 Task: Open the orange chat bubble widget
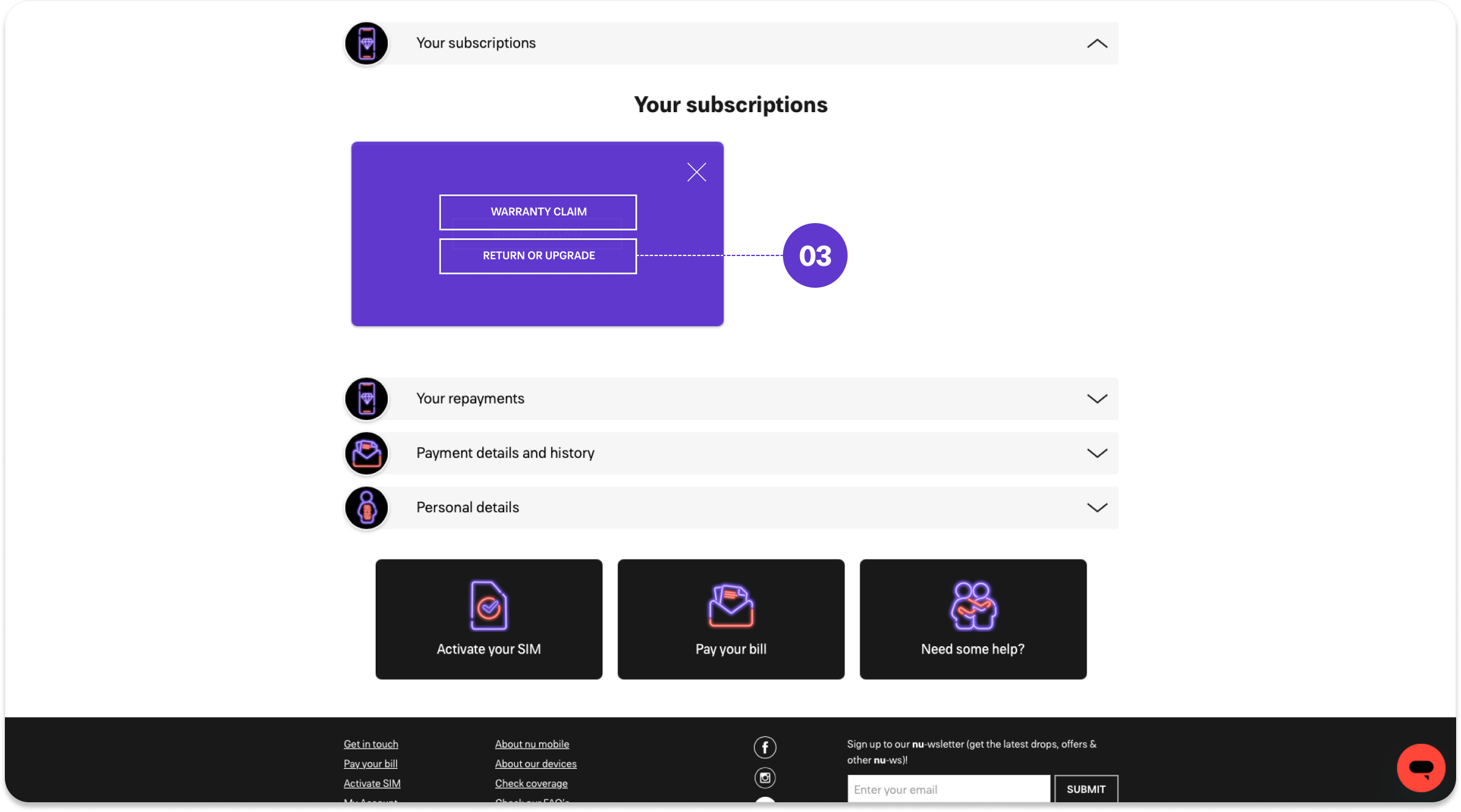[x=1421, y=767]
